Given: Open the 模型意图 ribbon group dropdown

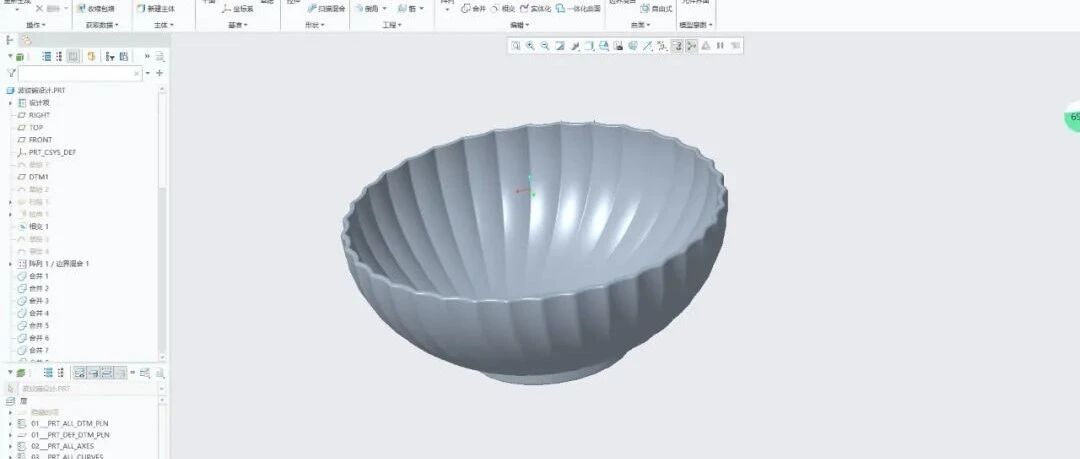Looking at the screenshot, I should click(x=696, y=25).
